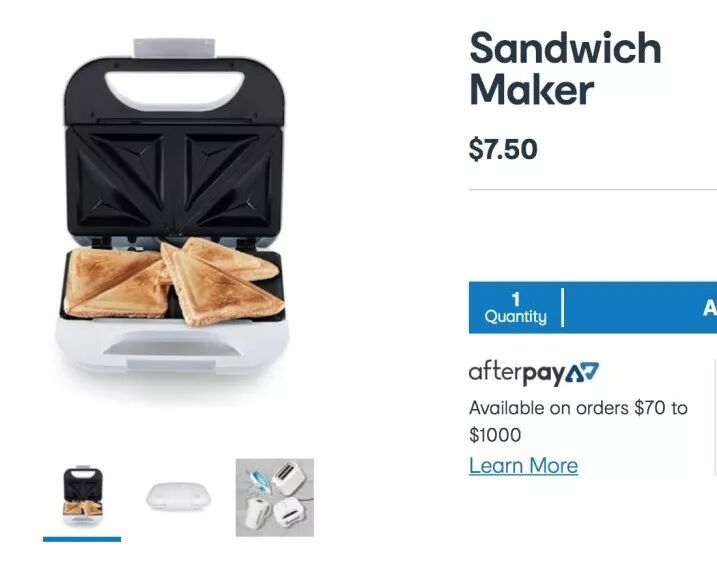This screenshot has height=573, width=717.
Task: Click the Afterpay availability text
Action: tap(578, 421)
